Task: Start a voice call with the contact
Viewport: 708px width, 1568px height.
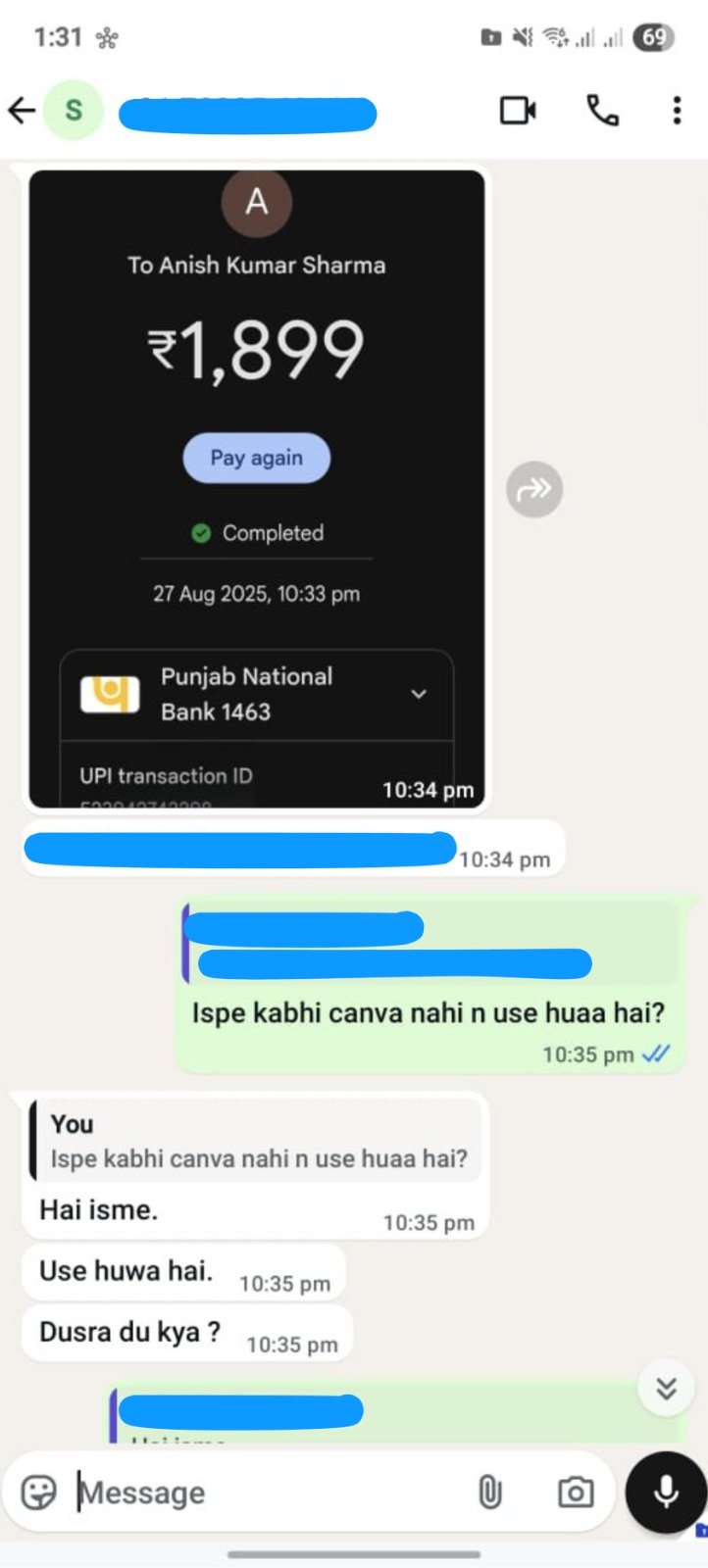Action: coord(602,111)
